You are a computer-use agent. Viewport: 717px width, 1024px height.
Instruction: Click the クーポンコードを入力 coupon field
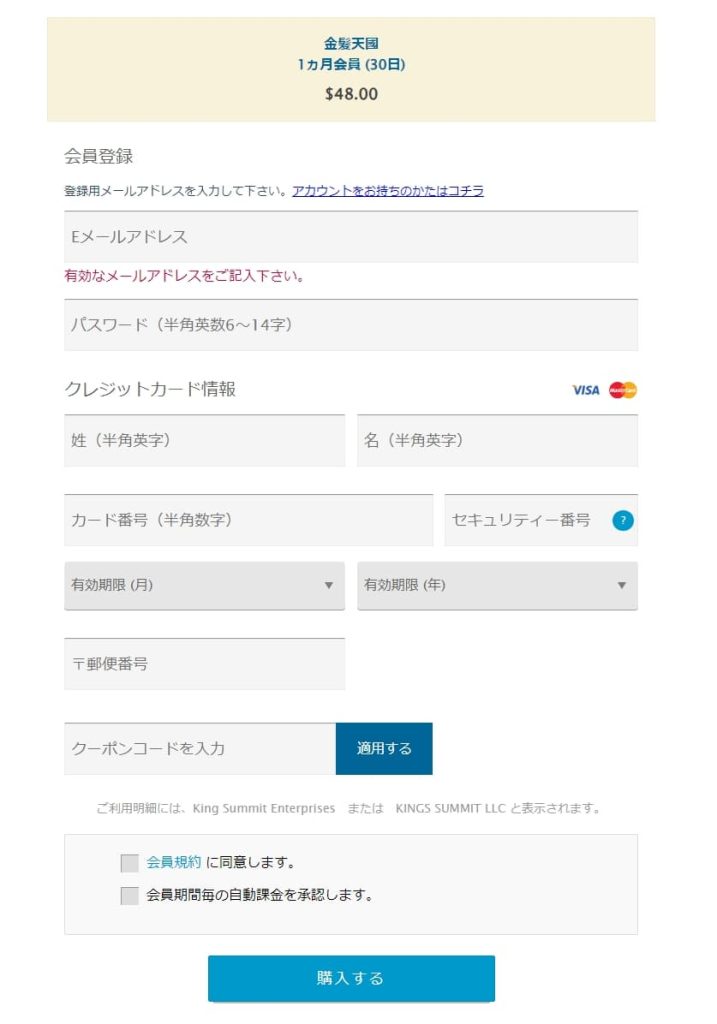200,749
